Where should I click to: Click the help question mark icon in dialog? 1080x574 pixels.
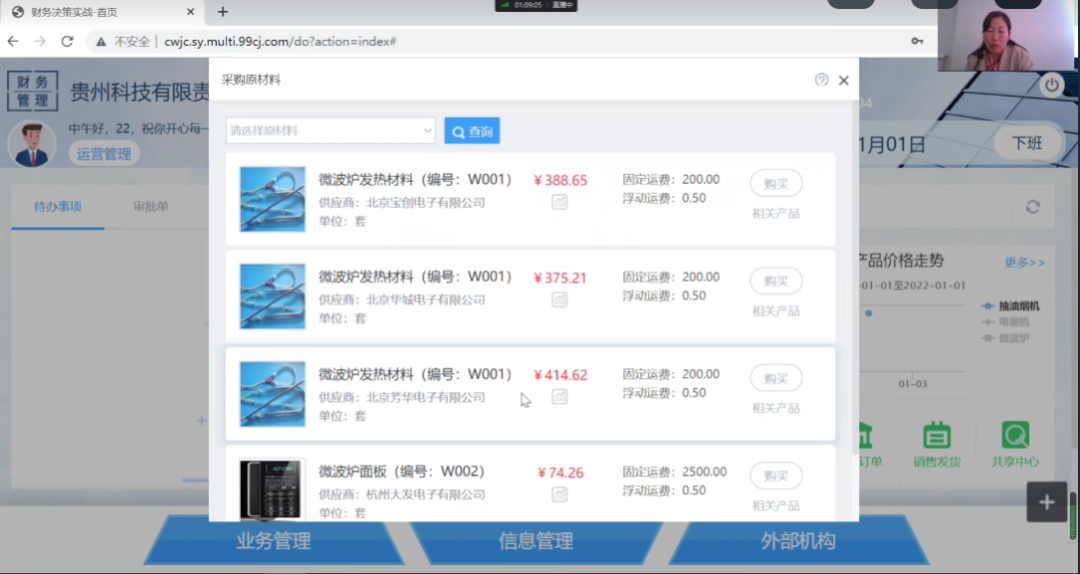pyautogui.click(x=821, y=80)
